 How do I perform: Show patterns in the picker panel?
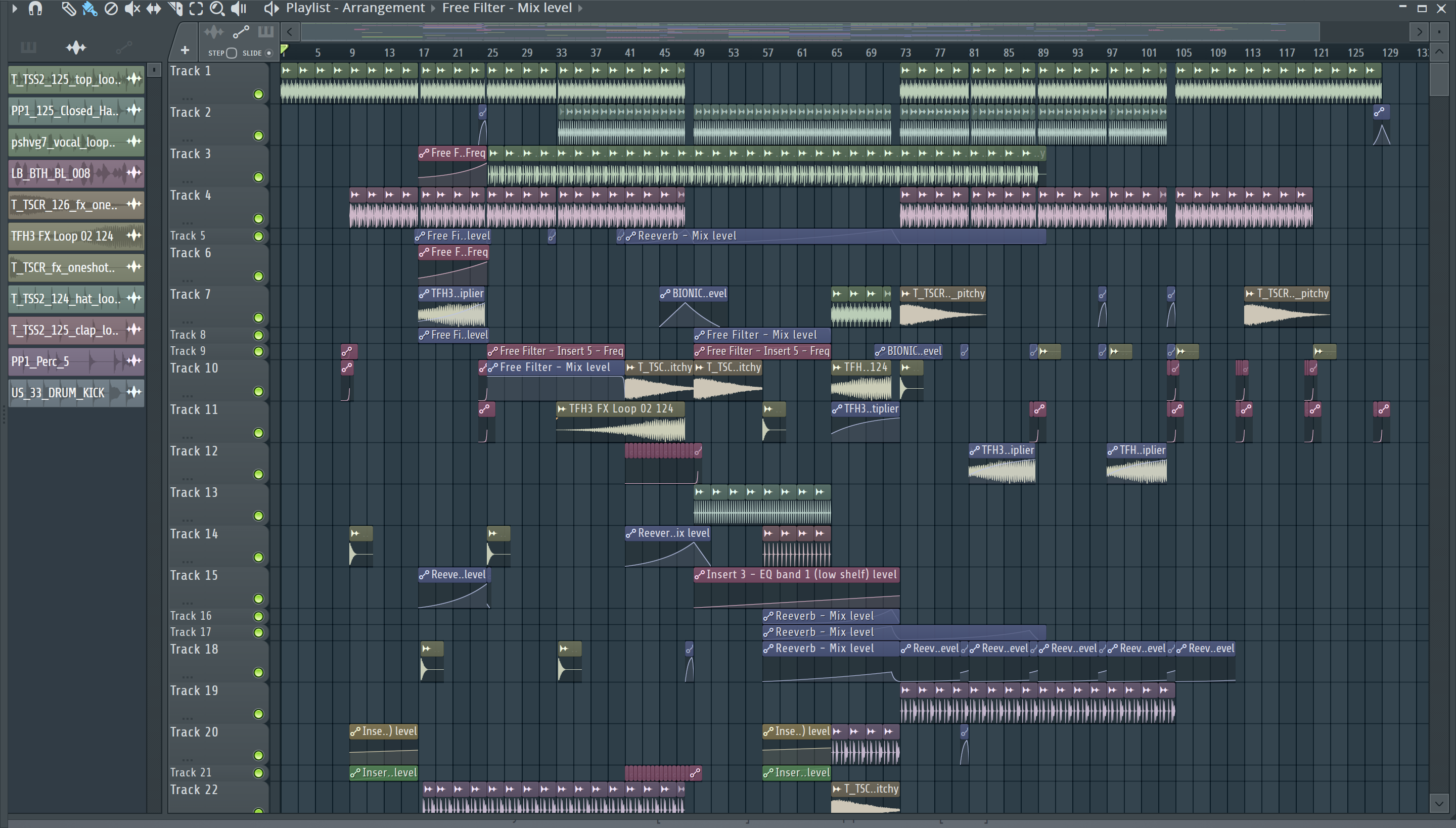tap(28, 47)
